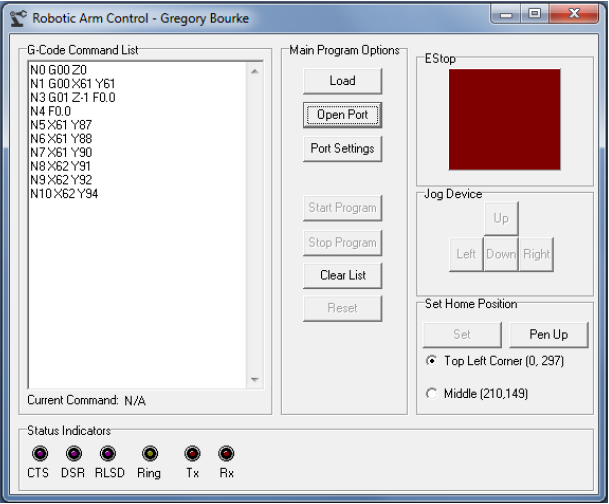609x504 pixels.
Task: Clear the command list with Clear List
Action: click(342, 276)
